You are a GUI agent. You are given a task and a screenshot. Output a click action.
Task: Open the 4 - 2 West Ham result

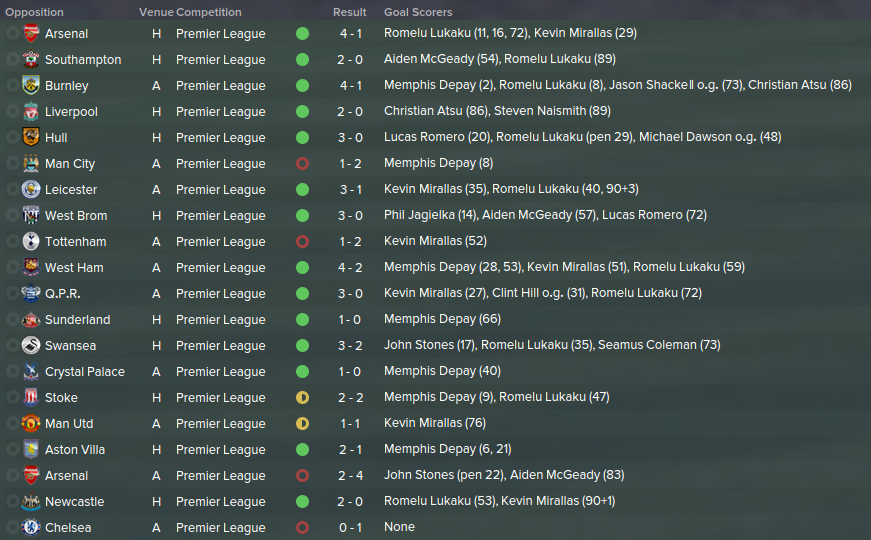coord(351,268)
